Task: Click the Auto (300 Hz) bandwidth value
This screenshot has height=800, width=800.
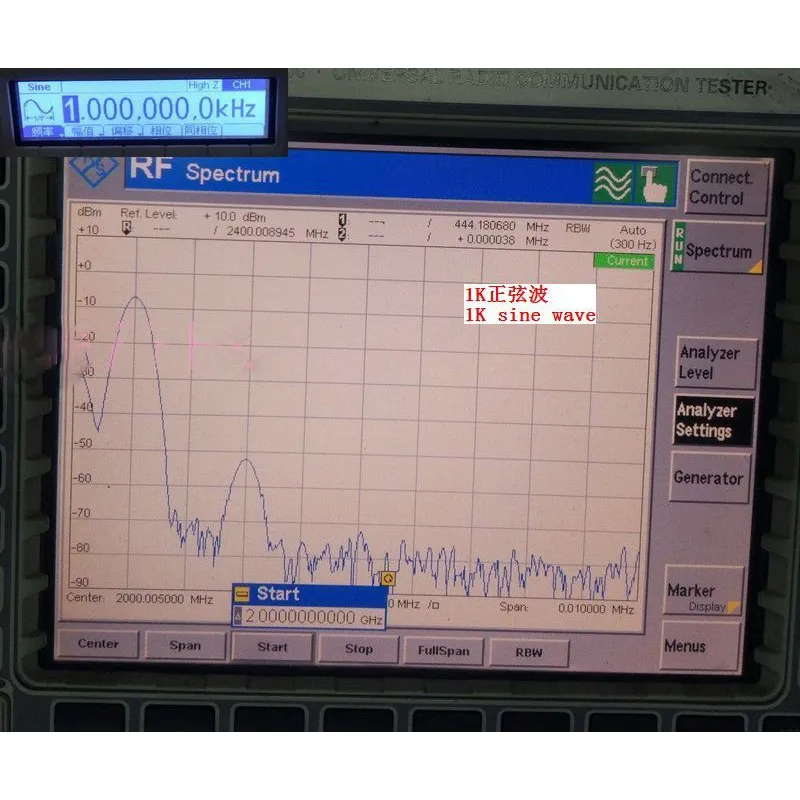Action: point(633,237)
